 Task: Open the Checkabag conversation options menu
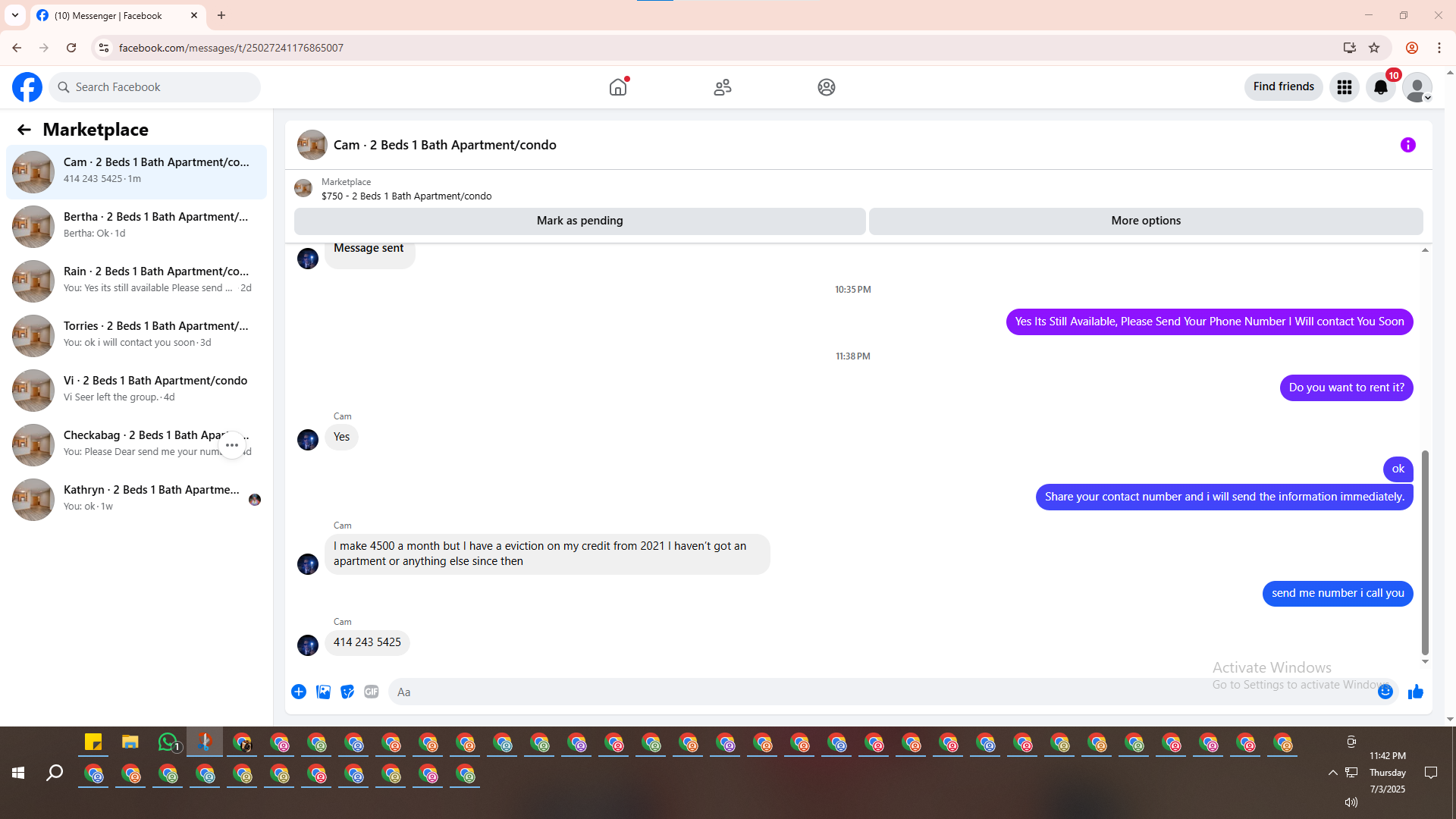tap(232, 445)
